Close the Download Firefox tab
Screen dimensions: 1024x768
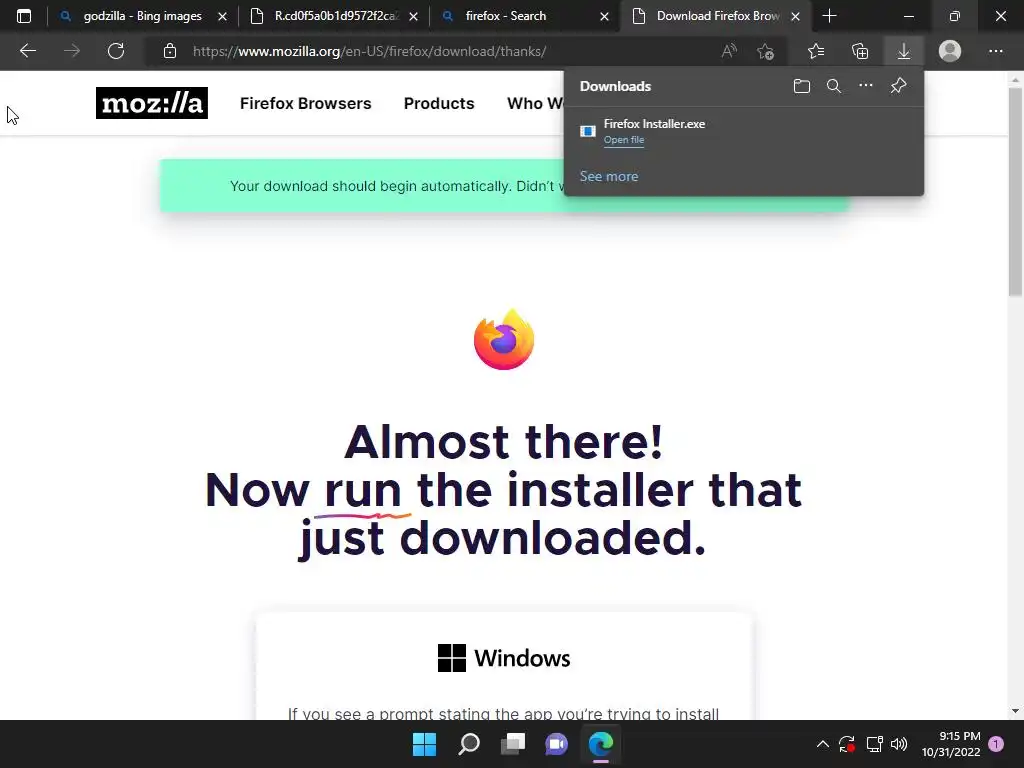(795, 16)
